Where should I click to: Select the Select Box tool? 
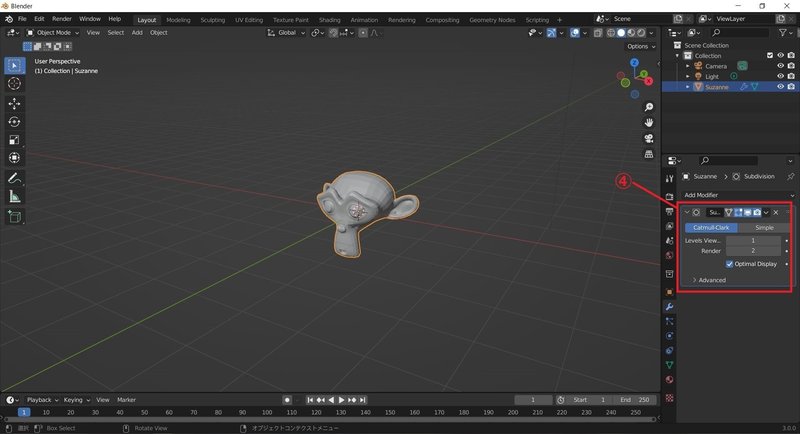click(x=14, y=65)
